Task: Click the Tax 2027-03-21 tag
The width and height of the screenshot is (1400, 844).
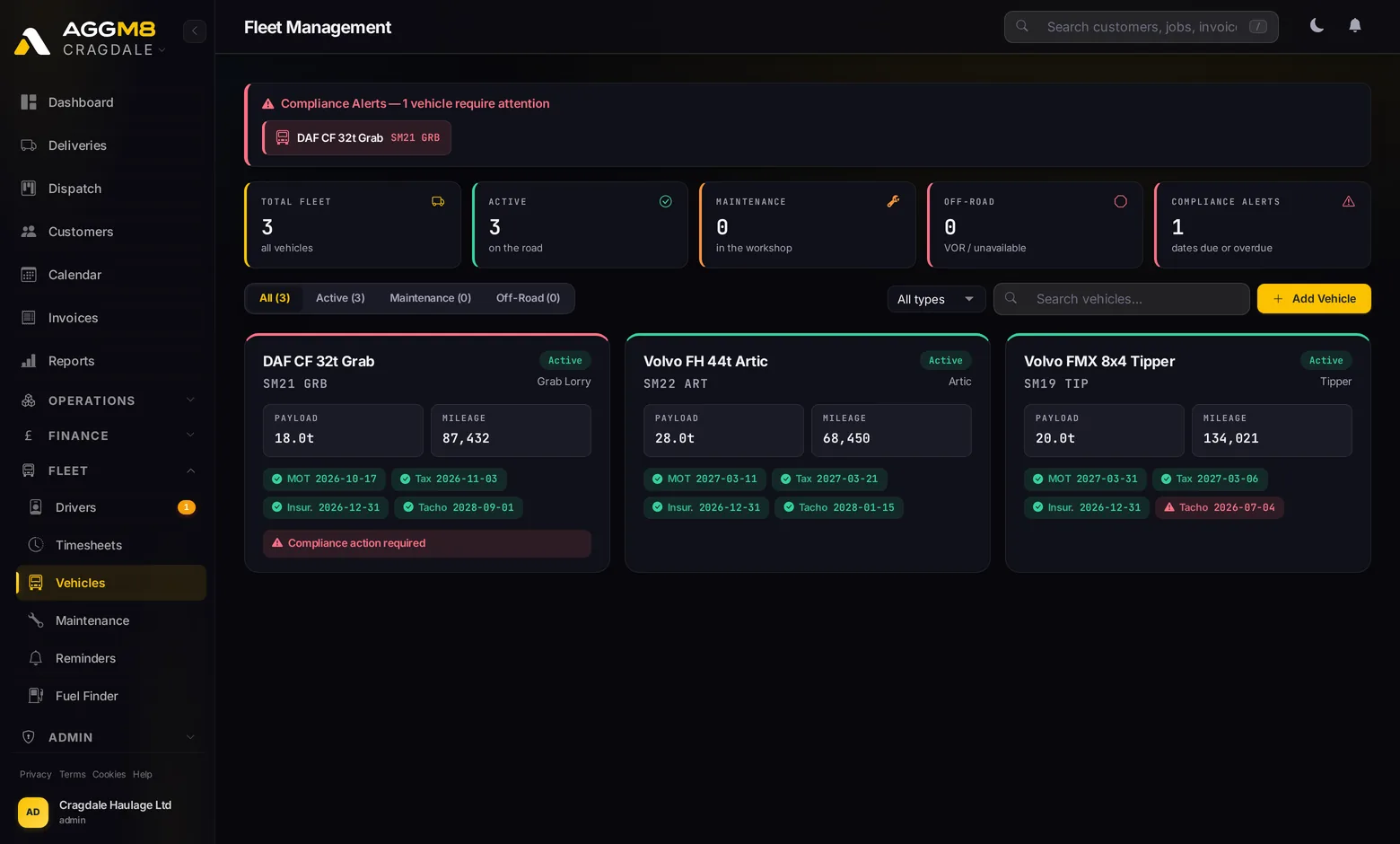Action: coord(829,479)
